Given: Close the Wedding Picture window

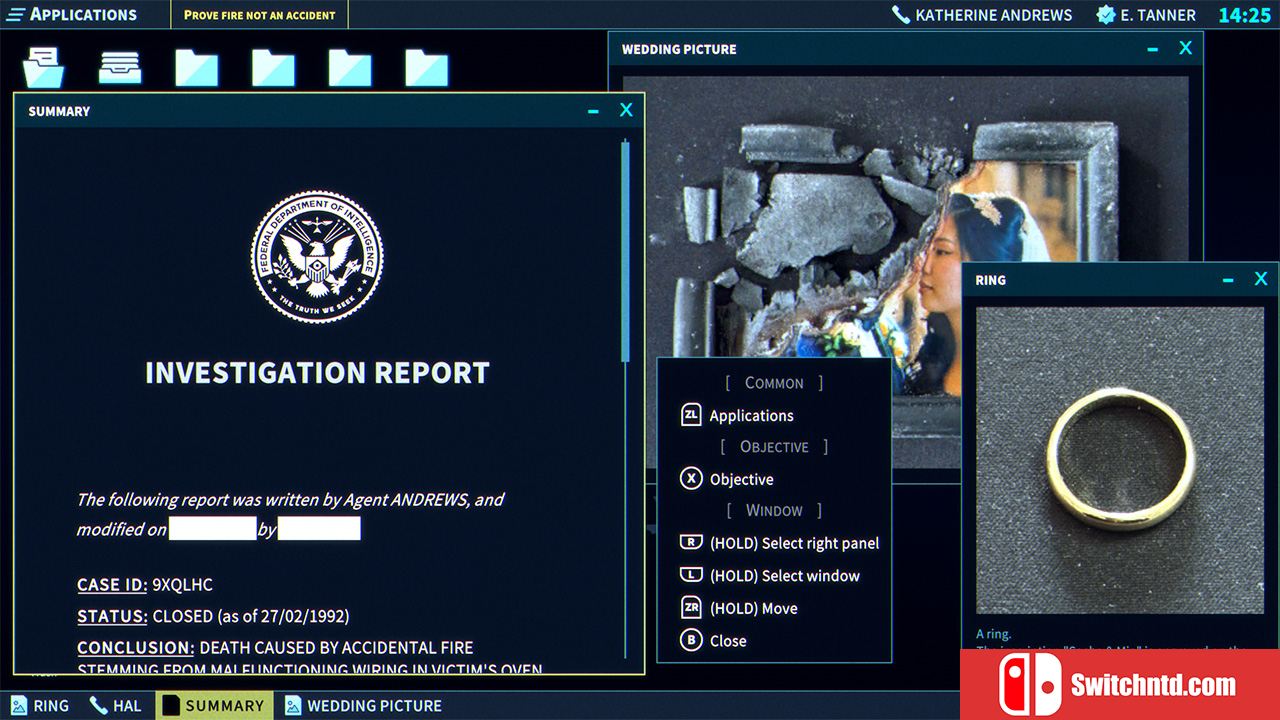Looking at the screenshot, I should (x=1186, y=48).
